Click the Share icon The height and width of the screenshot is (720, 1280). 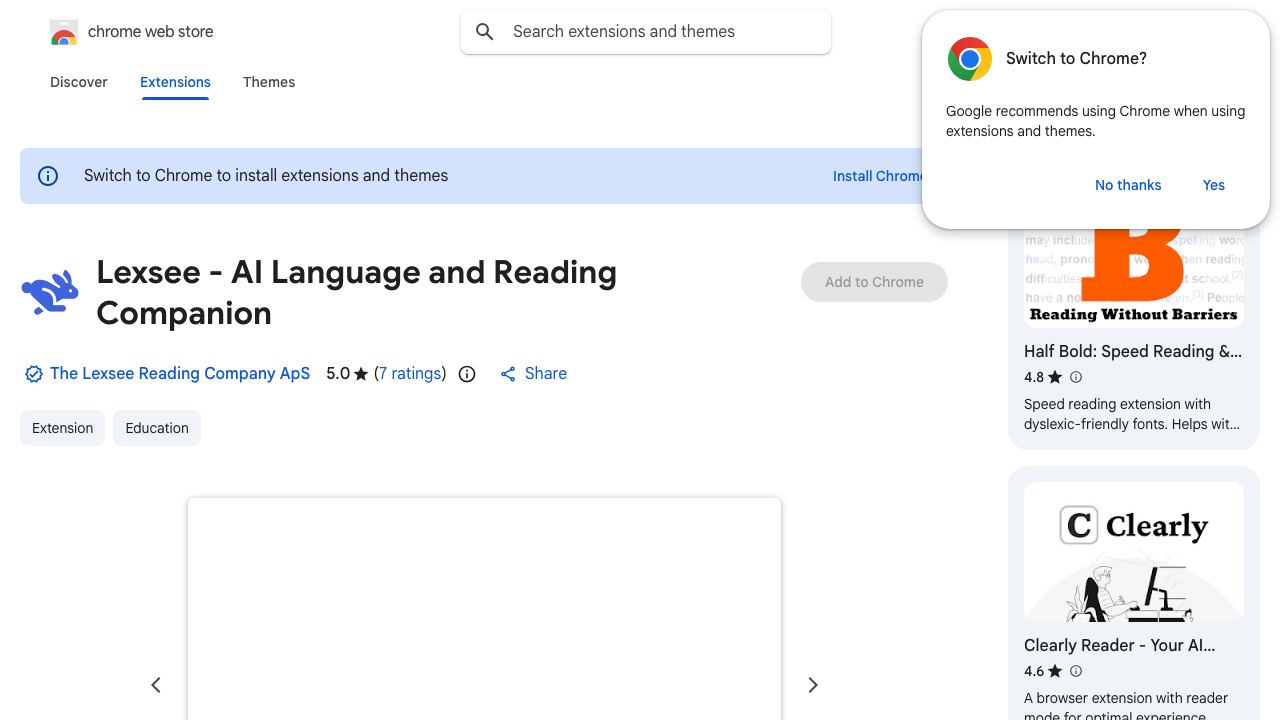coord(508,374)
